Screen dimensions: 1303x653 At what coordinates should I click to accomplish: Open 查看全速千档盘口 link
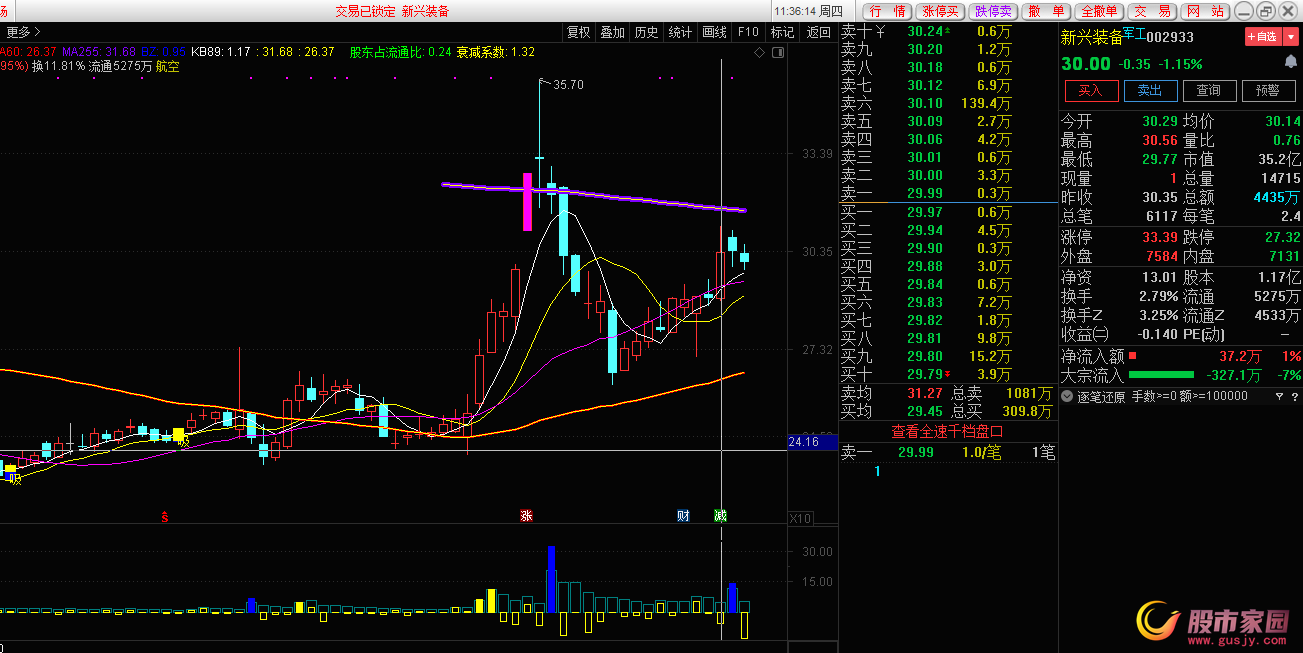pyautogui.click(x=947, y=431)
